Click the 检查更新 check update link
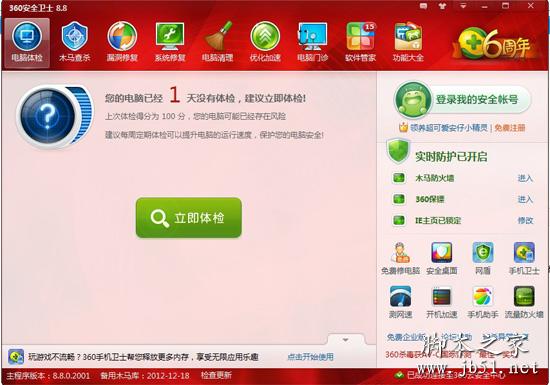The image size is (550, 385). click(x=216, y=376)
